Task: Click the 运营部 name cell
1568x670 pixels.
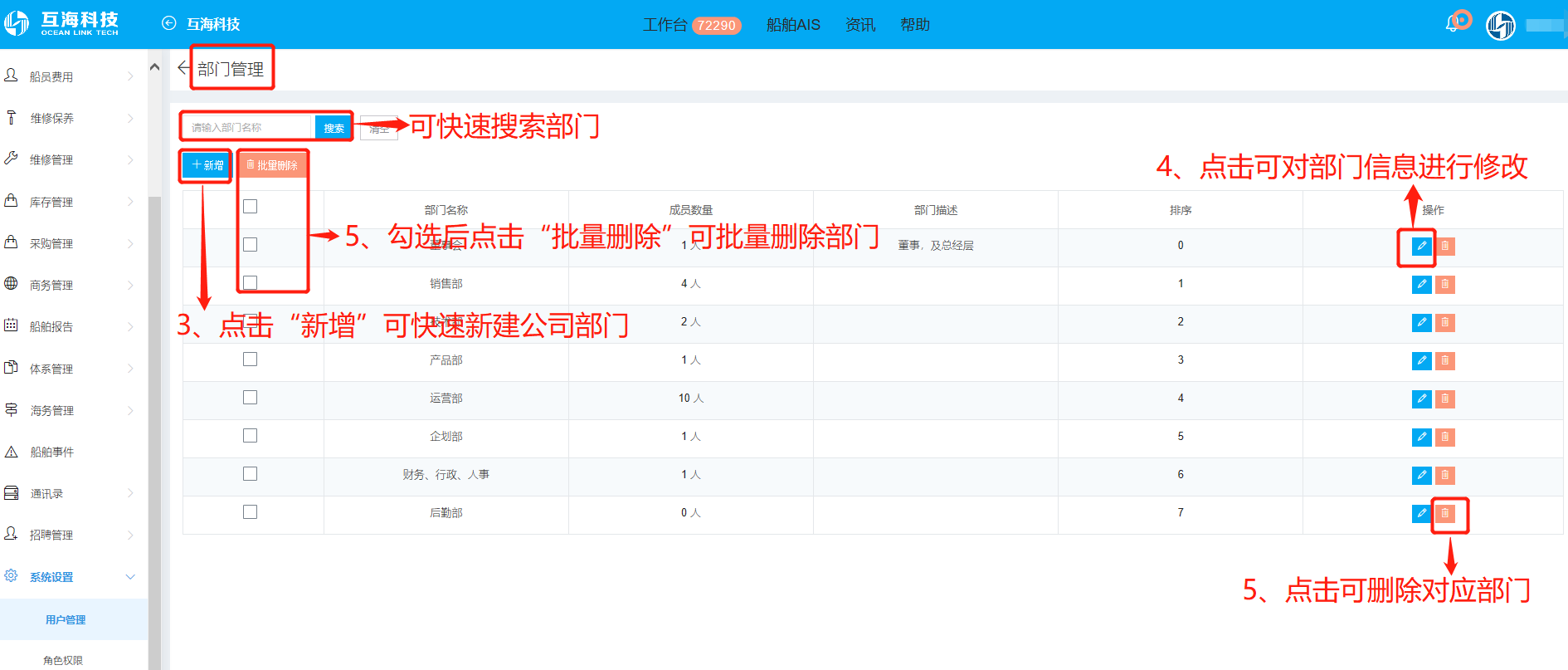Action: (446, 399)
